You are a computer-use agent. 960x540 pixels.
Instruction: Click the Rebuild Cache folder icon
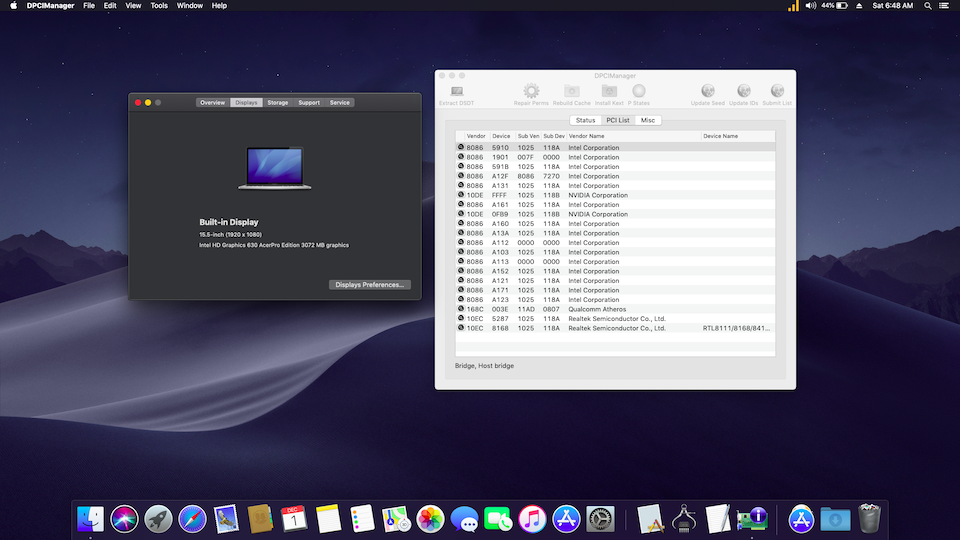pos(572,92)
